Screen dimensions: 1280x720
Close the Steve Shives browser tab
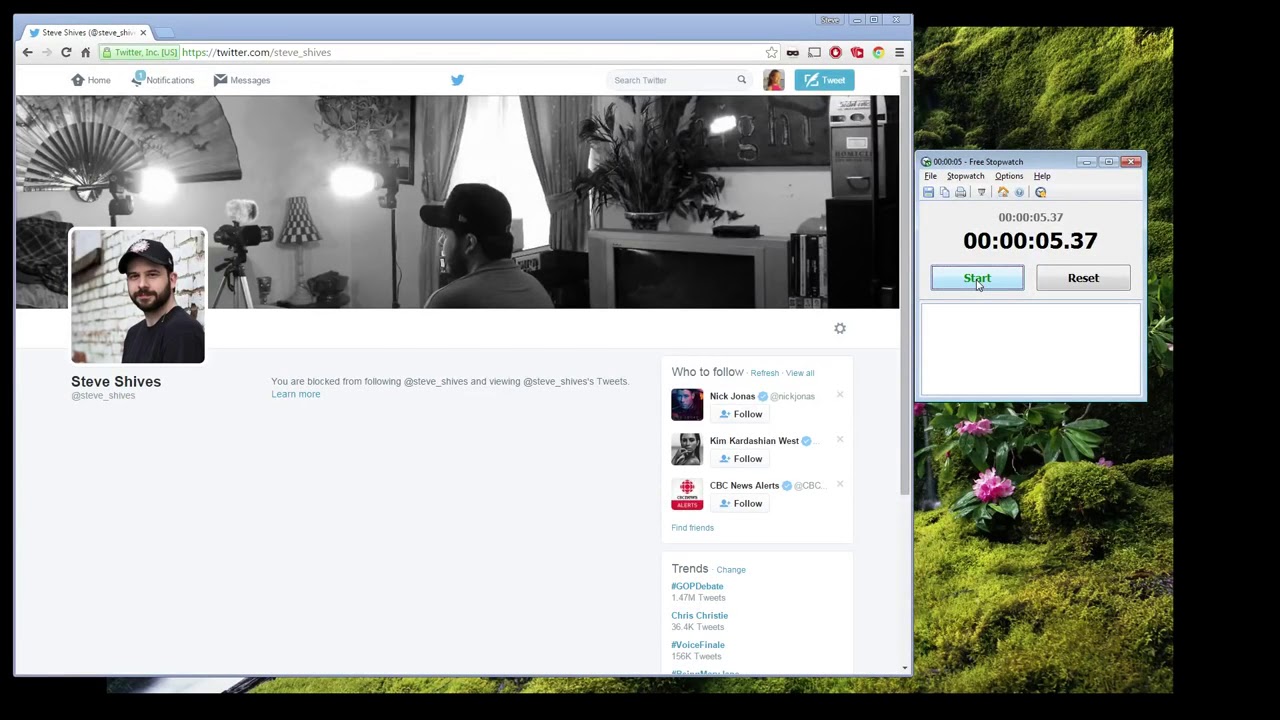tap(143, 32)
